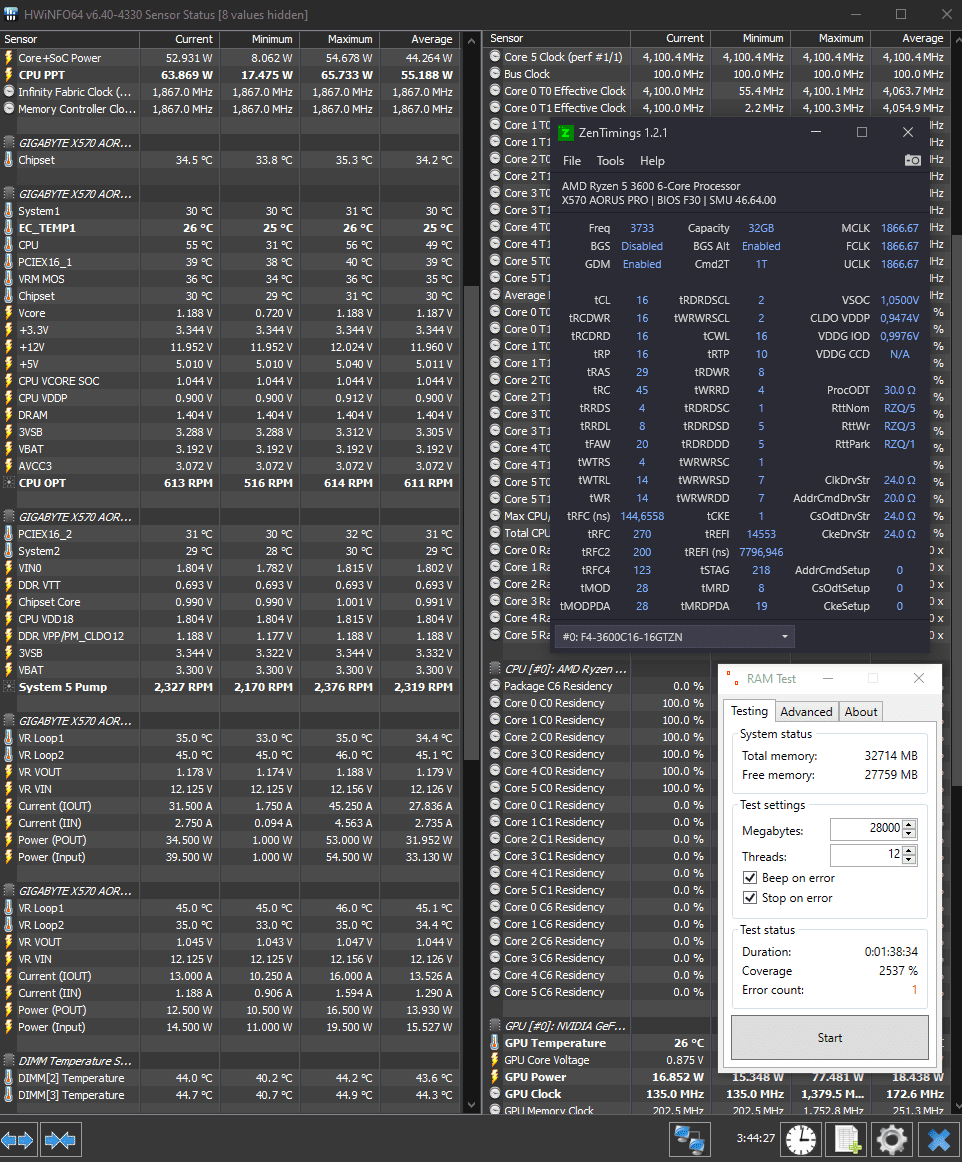Switch to the Testing tab in RAM Test

coord(749,711)
